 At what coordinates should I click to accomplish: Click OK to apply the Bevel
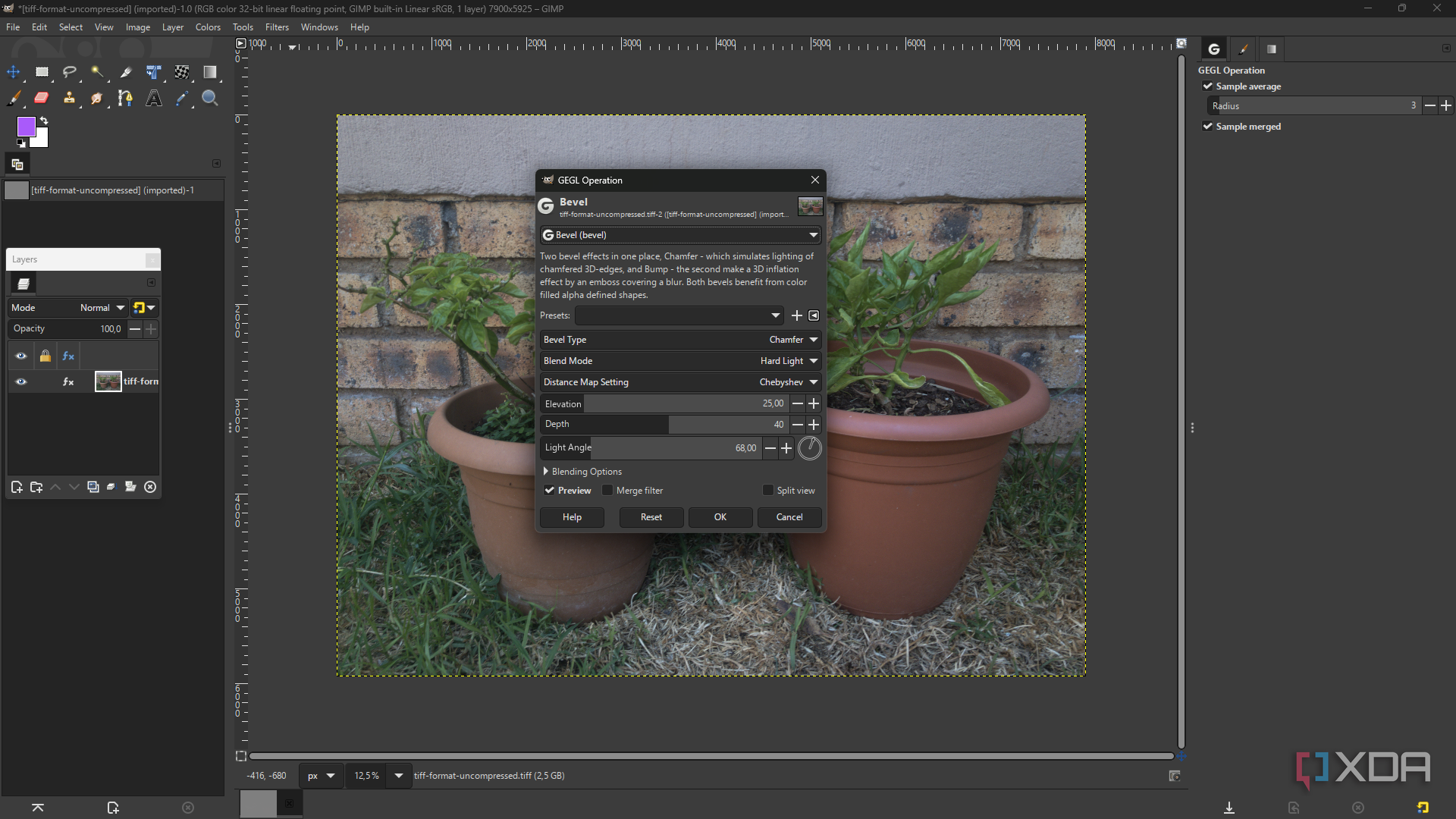pyautogui.click(x=720, y=517)
